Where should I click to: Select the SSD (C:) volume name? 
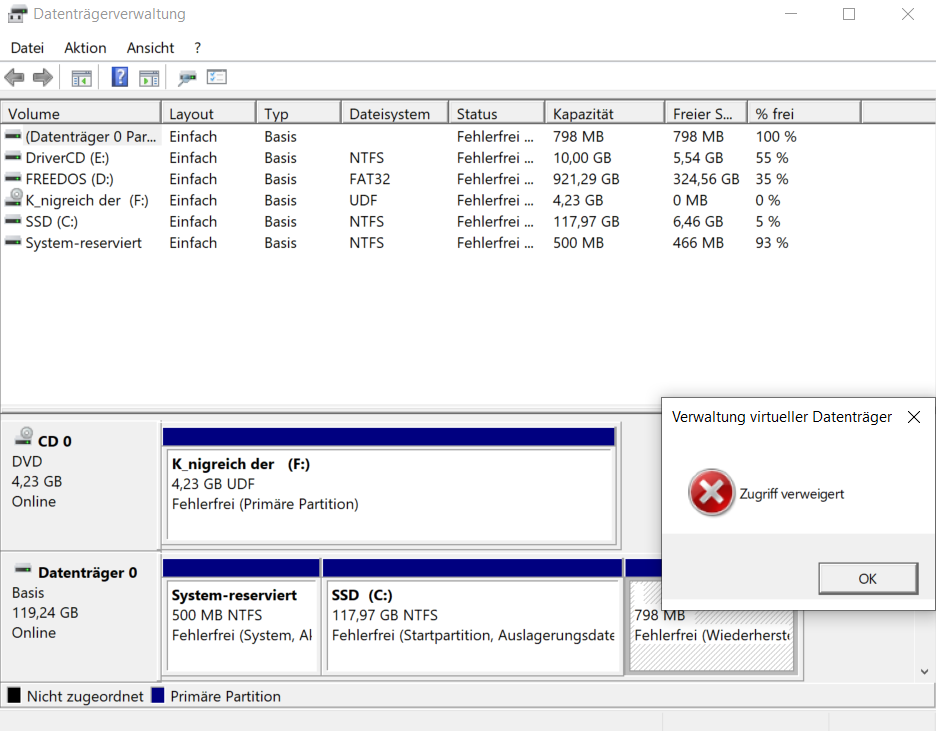[x=51, y=221]
